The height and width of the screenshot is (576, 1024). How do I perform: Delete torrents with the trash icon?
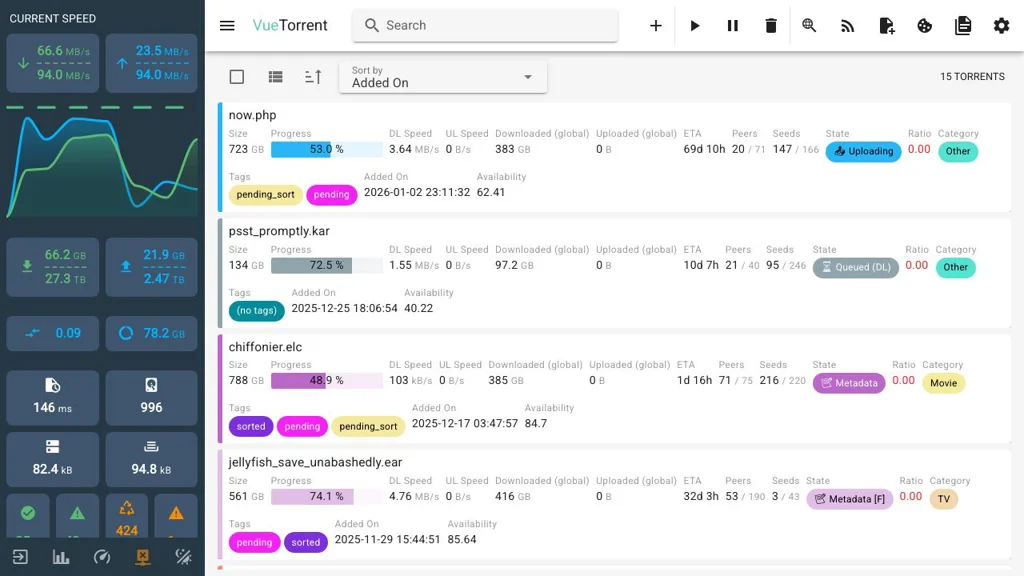coord(771,25)
